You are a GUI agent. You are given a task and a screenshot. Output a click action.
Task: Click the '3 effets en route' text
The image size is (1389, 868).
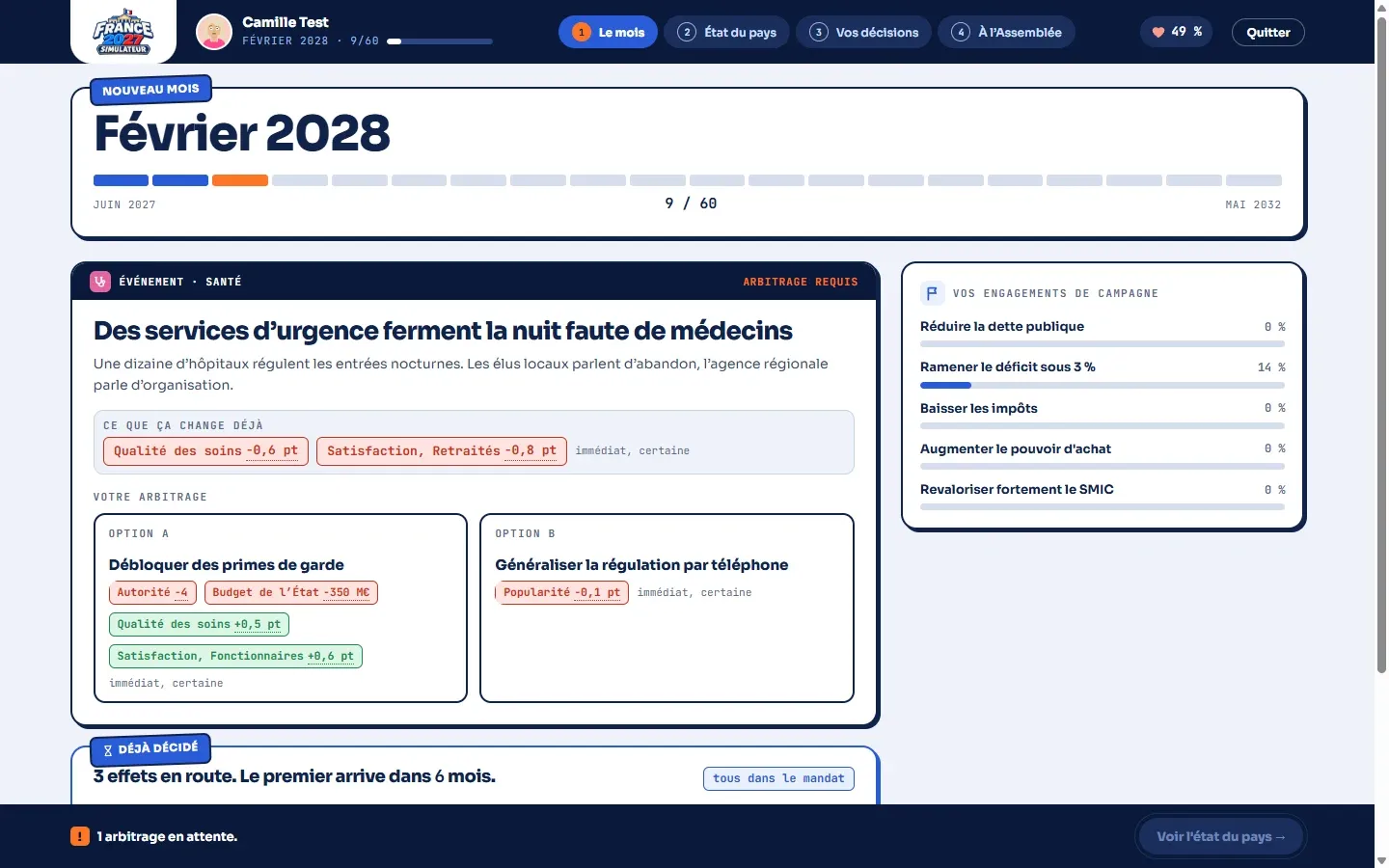pos(294,776)
